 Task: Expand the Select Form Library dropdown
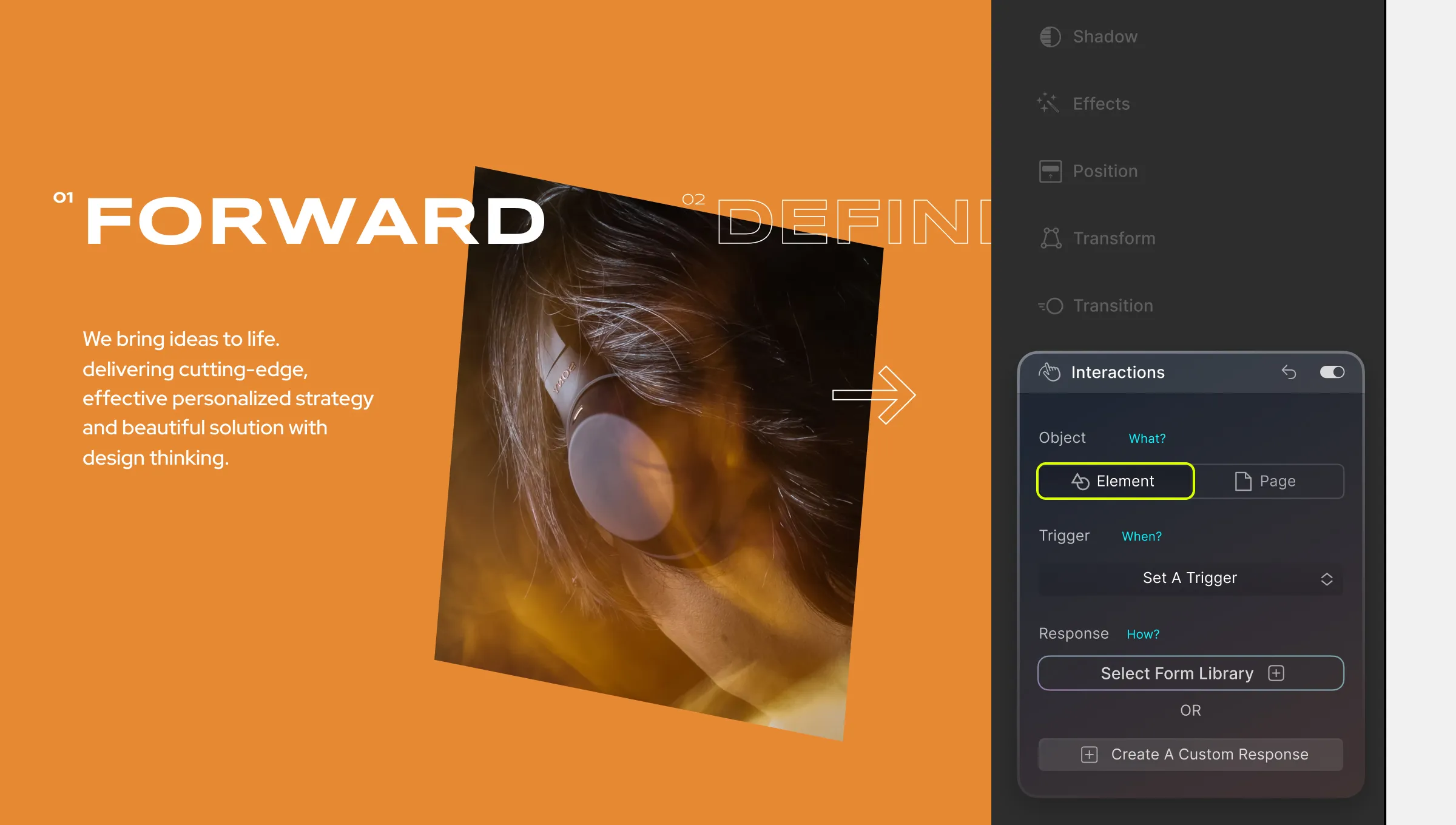tap(1190, 673)
